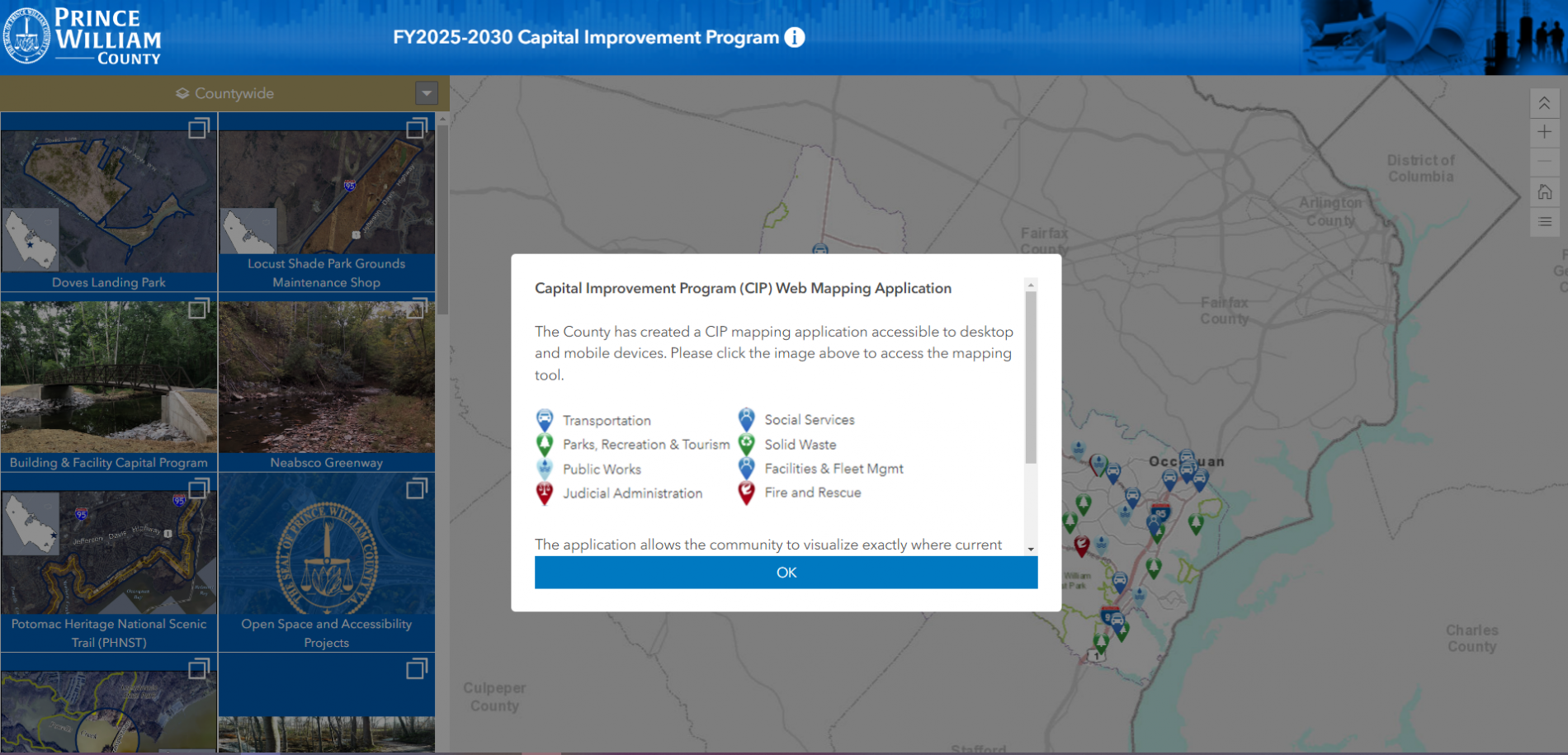Screen dimensions: 1568x755
Task: Click the 'Solid Waste' legend label
Action: pos(801,445)
